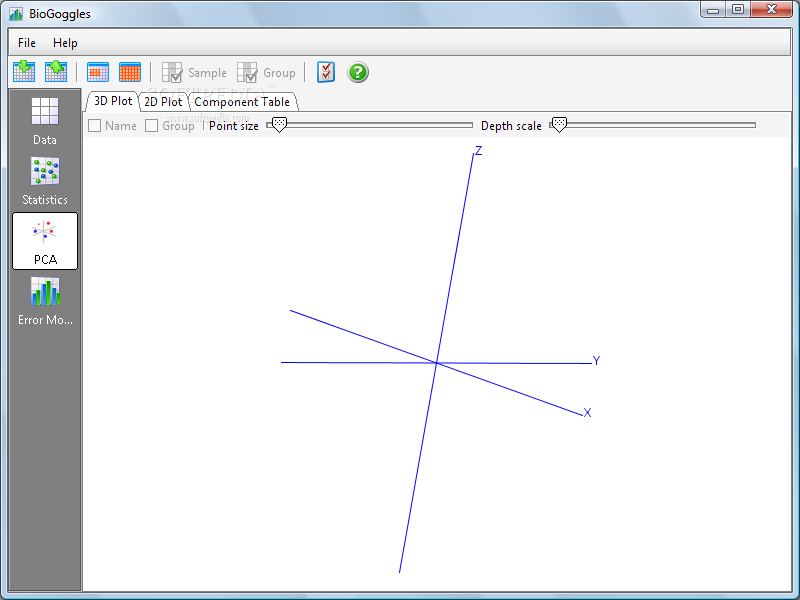Click the partial table selection toolbar icon
Viewport: 800px width, 600px height.
pos(97,72)
